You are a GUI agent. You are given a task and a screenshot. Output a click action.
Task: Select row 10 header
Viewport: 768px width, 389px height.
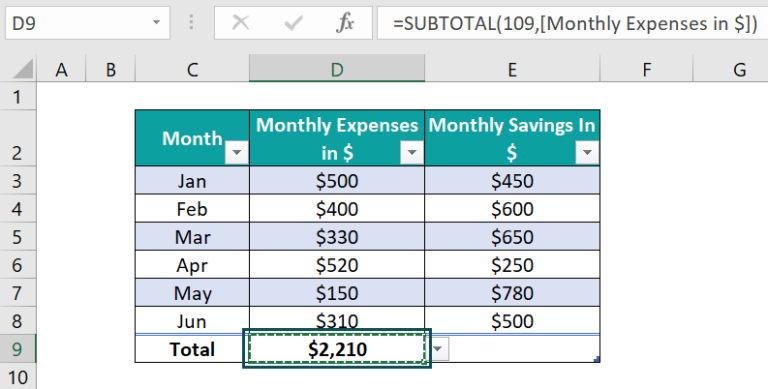tap(18, 377)
